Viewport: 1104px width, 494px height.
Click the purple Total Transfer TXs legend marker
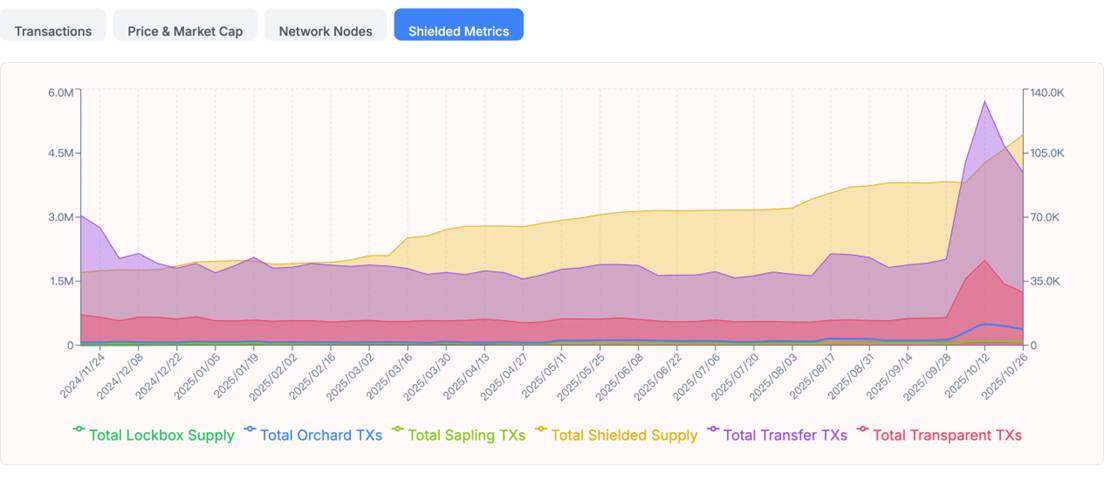click(713, 430)
